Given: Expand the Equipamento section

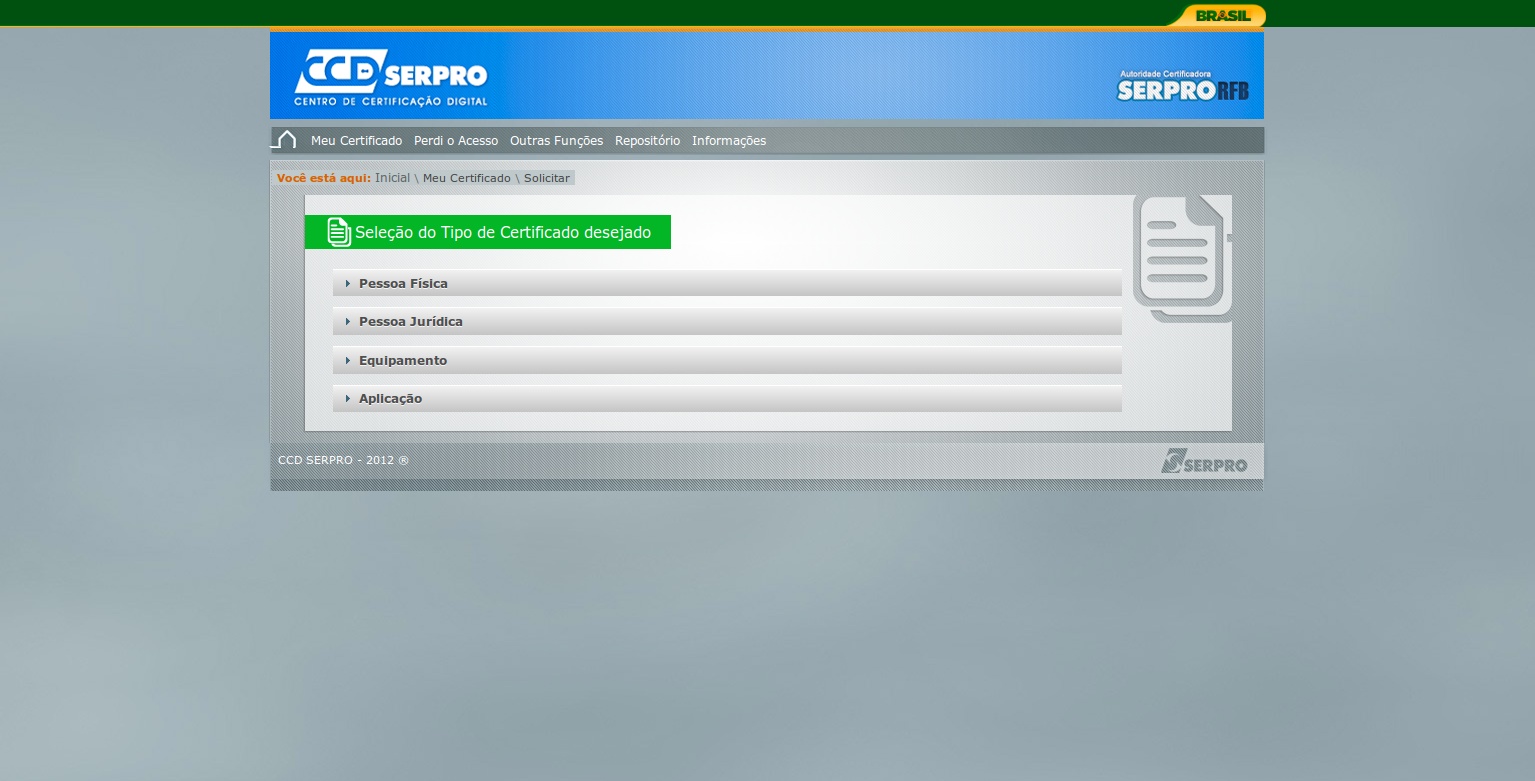Looking at the screenshot, I should tap(403, 361).
